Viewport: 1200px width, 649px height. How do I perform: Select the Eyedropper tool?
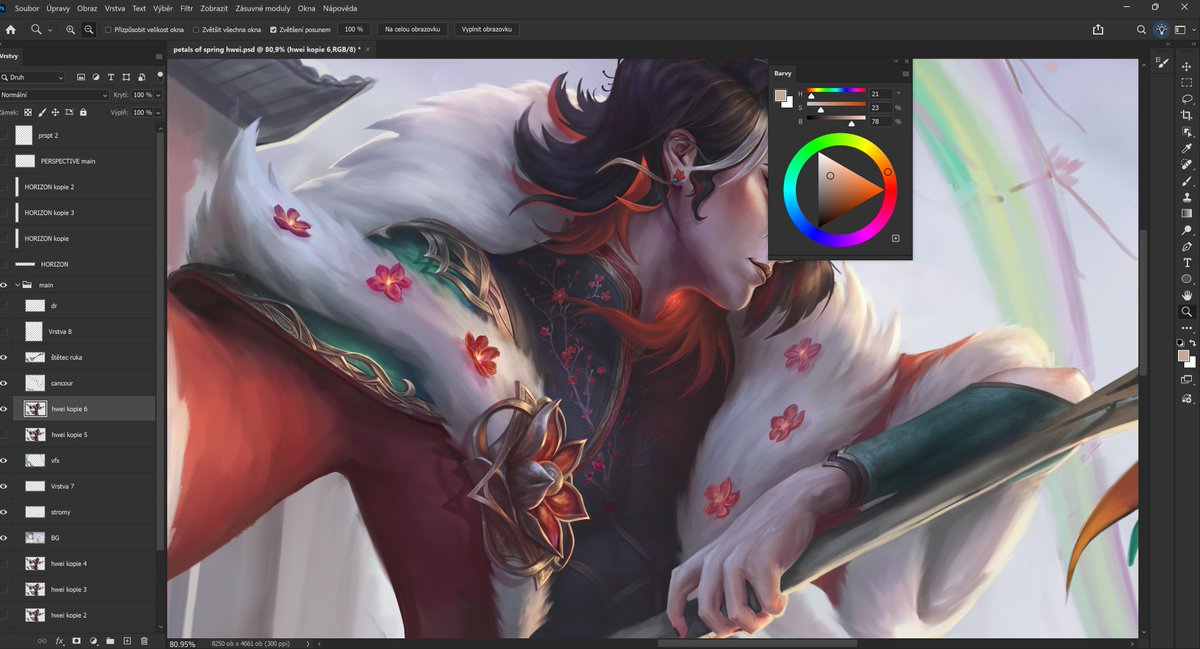(x=1187, y=148)
